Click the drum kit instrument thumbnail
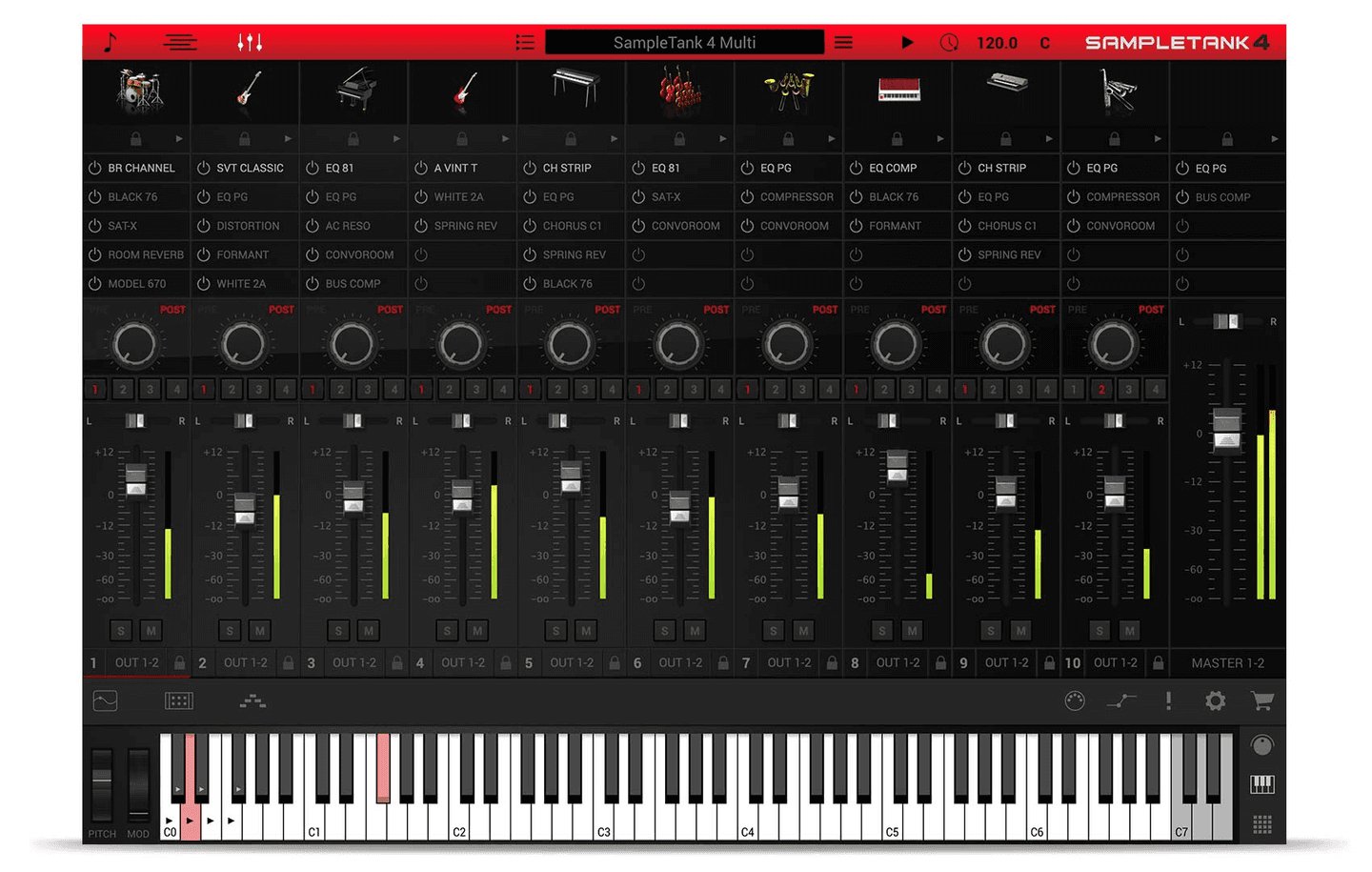This screenshot has width=1372, height=872. point(139,91)
